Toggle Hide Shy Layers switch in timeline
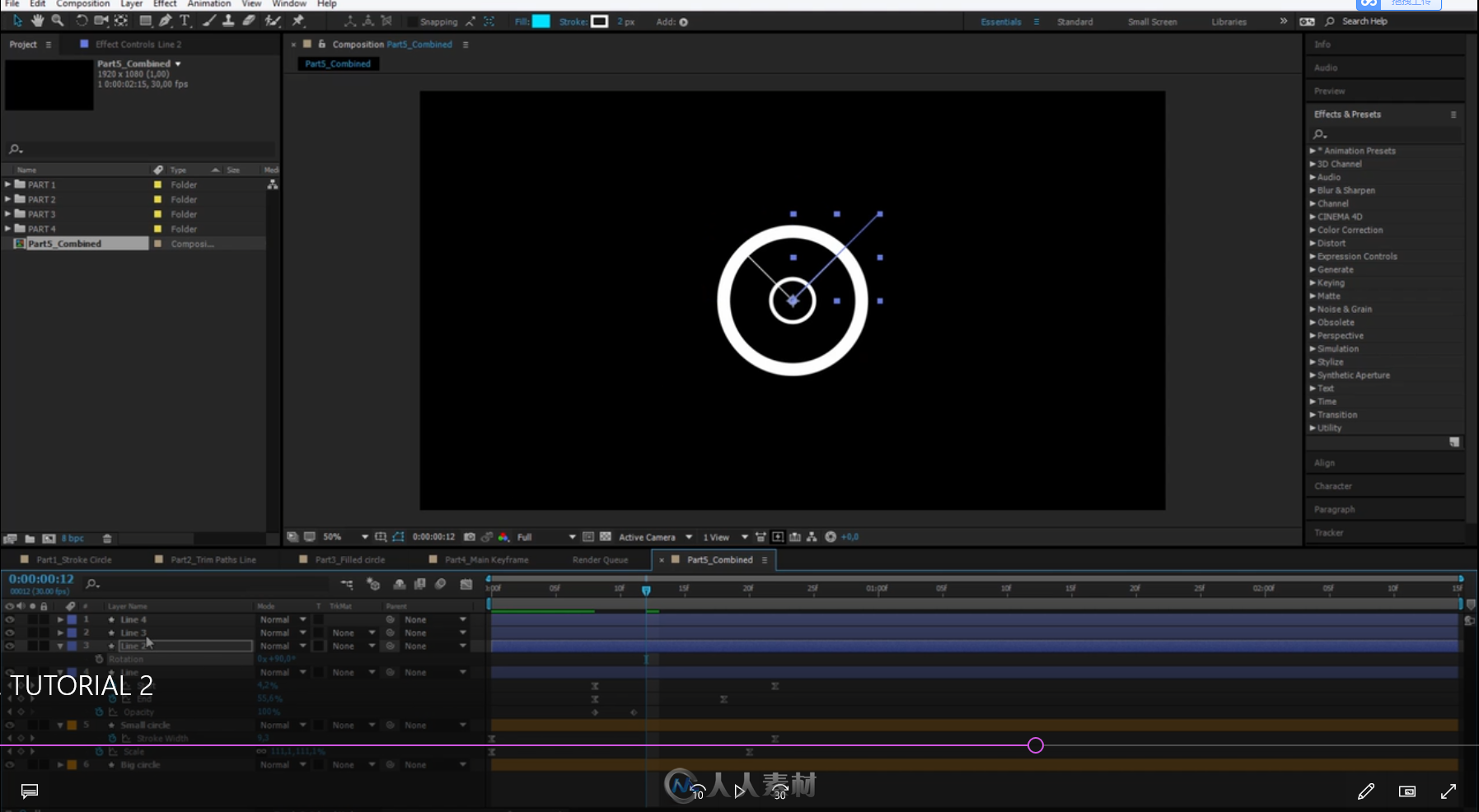This screenshot has height=812, width=1479. click(x=400, y=584)
